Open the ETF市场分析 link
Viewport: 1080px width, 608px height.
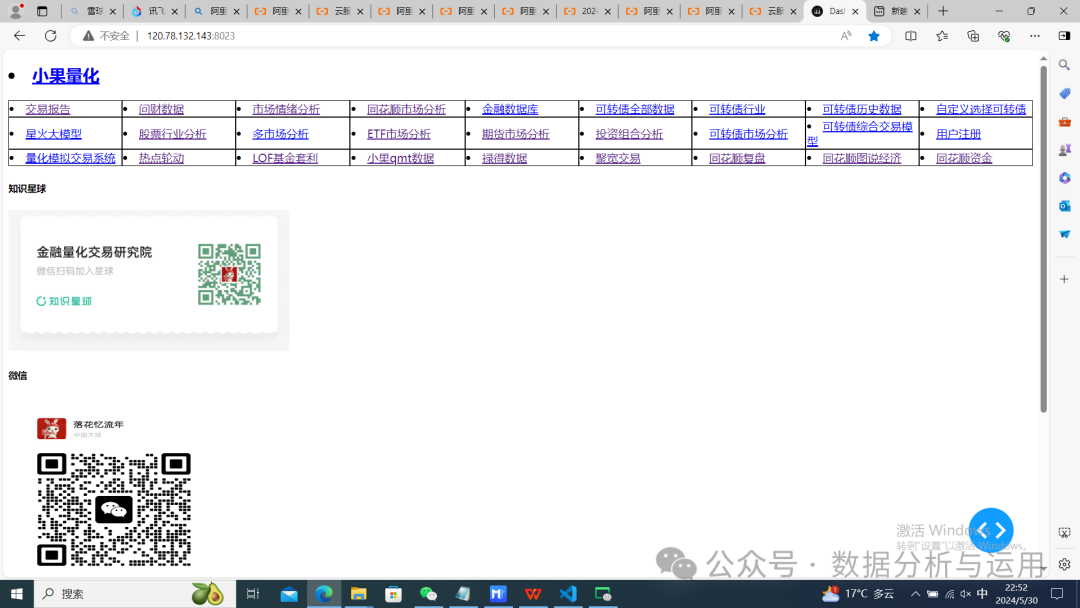pyautogui.click(x=399, y=134)
